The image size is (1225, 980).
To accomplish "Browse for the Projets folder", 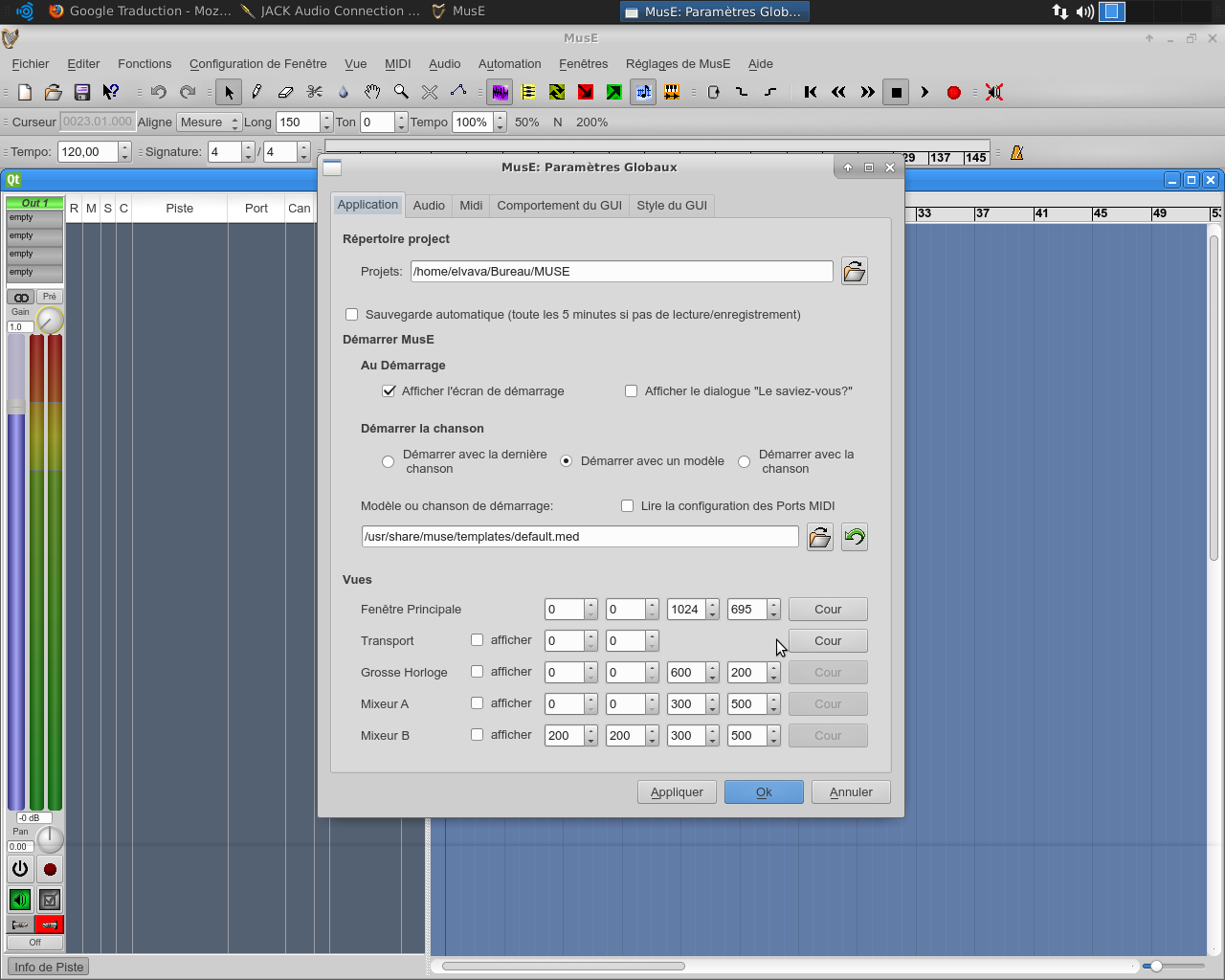I will tap(854, 272).
